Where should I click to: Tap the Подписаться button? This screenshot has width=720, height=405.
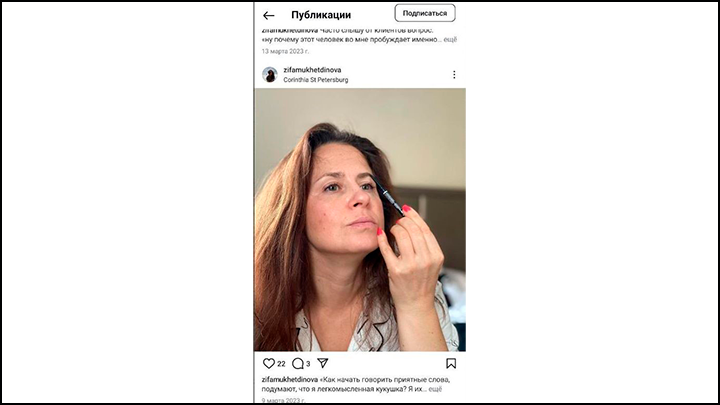[x=425, y=13]
